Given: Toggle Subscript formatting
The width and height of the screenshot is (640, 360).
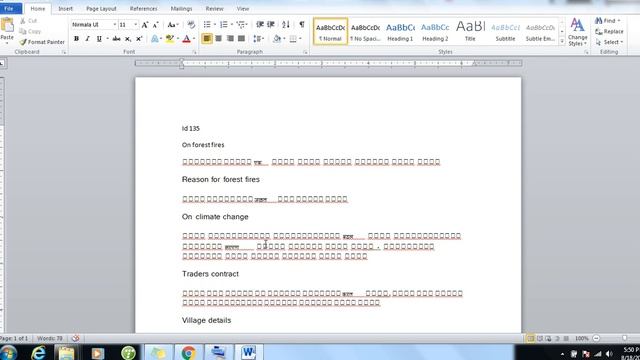Looking at the screenshot, I should pos(128,39).
